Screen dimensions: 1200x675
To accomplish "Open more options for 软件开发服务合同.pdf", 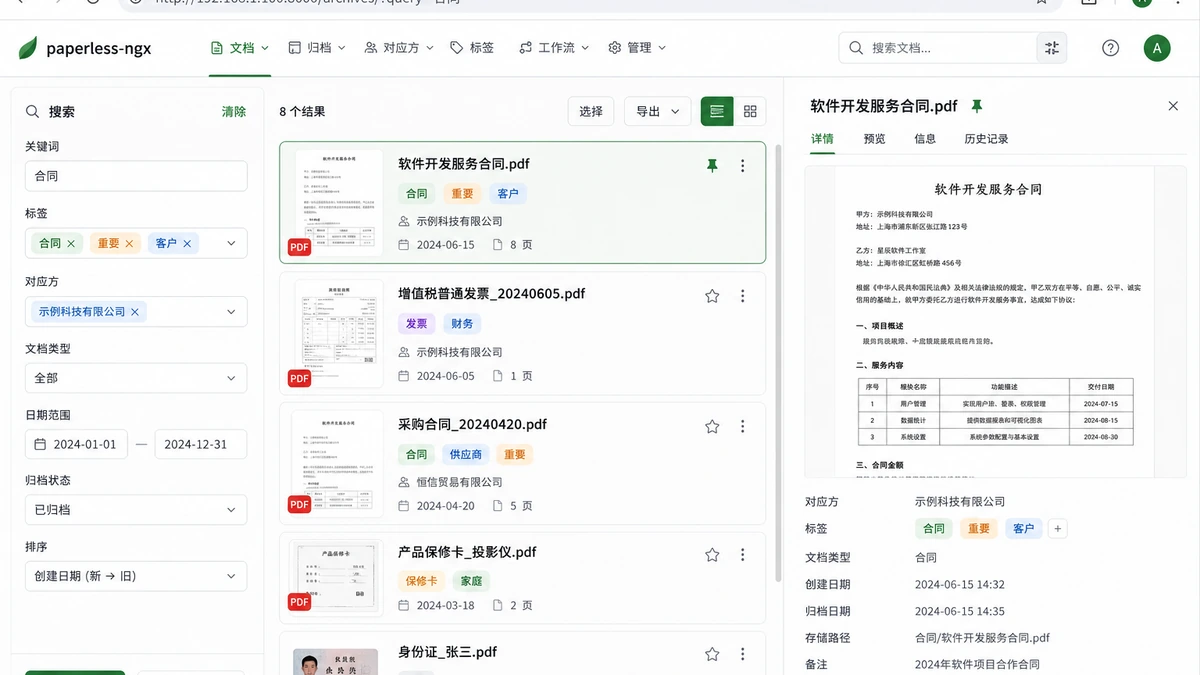I will click(x=742, y=166).
